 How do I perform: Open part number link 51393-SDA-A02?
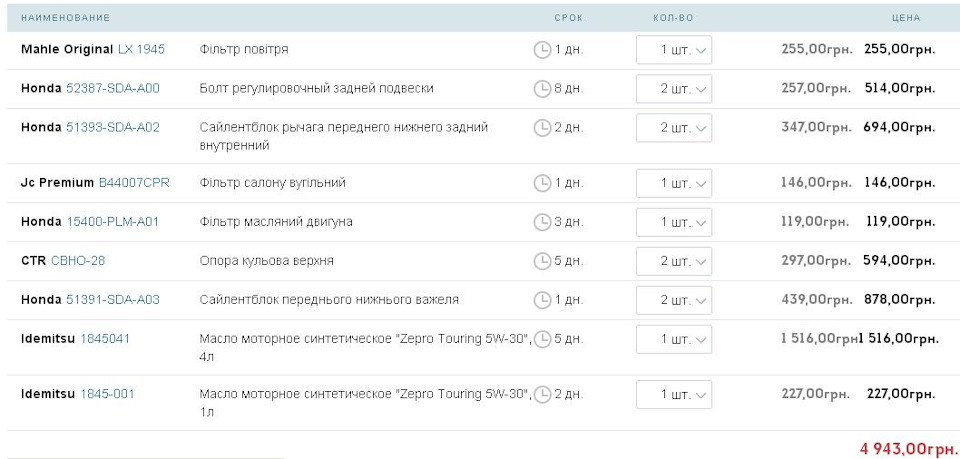click(113, 127)
